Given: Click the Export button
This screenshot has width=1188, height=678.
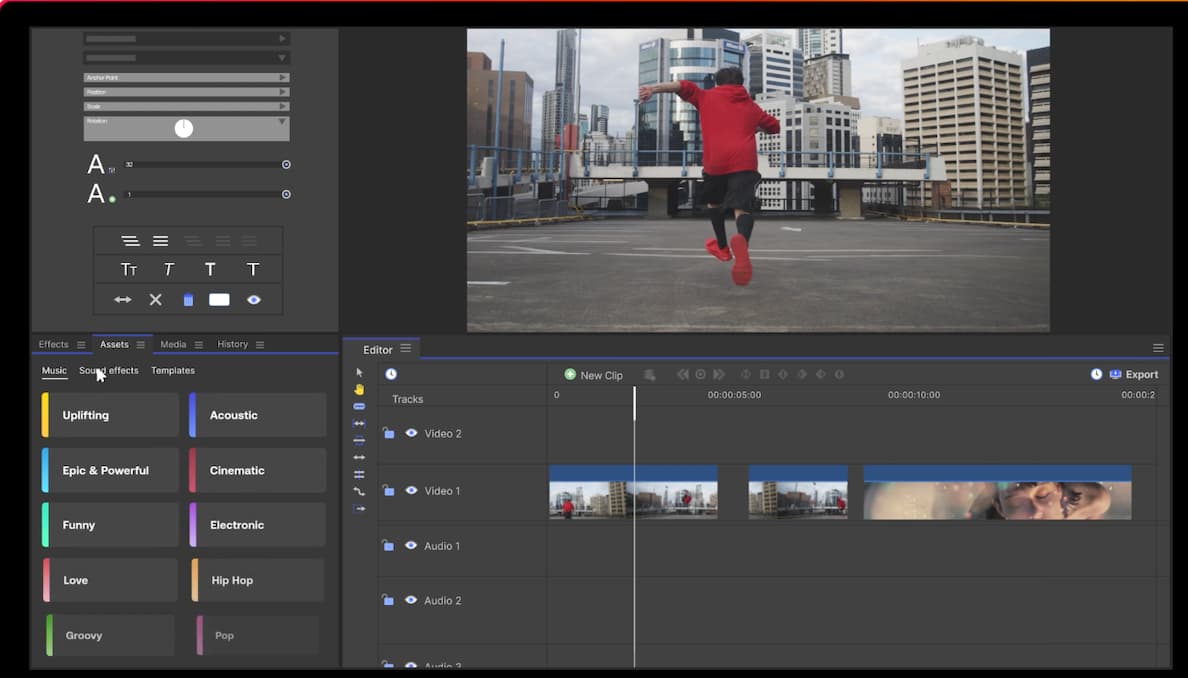Looking at the screenshot, I should point(1133,375).
